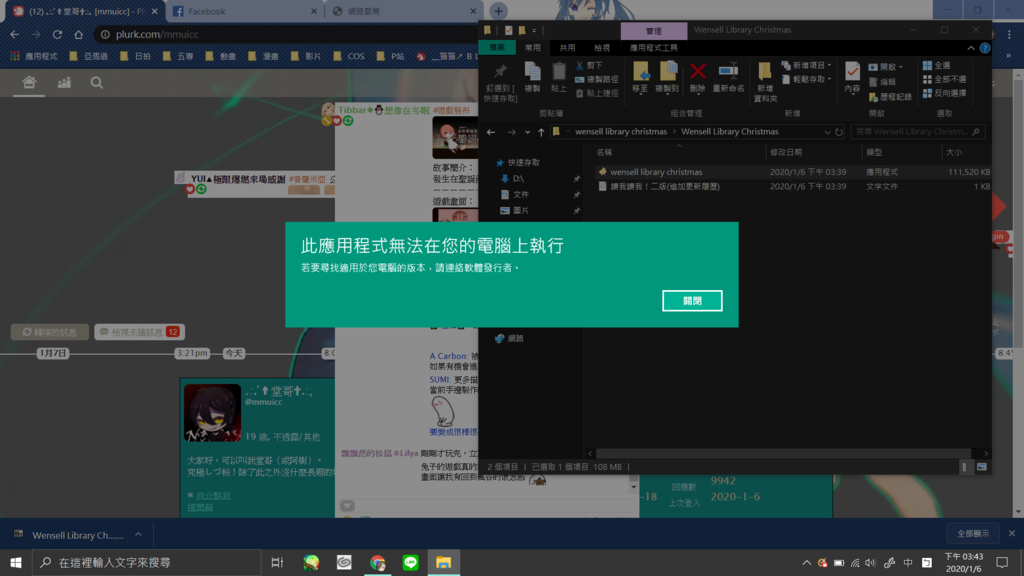Click the 新增資料夾 new folder icon
Screen dimensions: 1024x576
pos(765,82)
